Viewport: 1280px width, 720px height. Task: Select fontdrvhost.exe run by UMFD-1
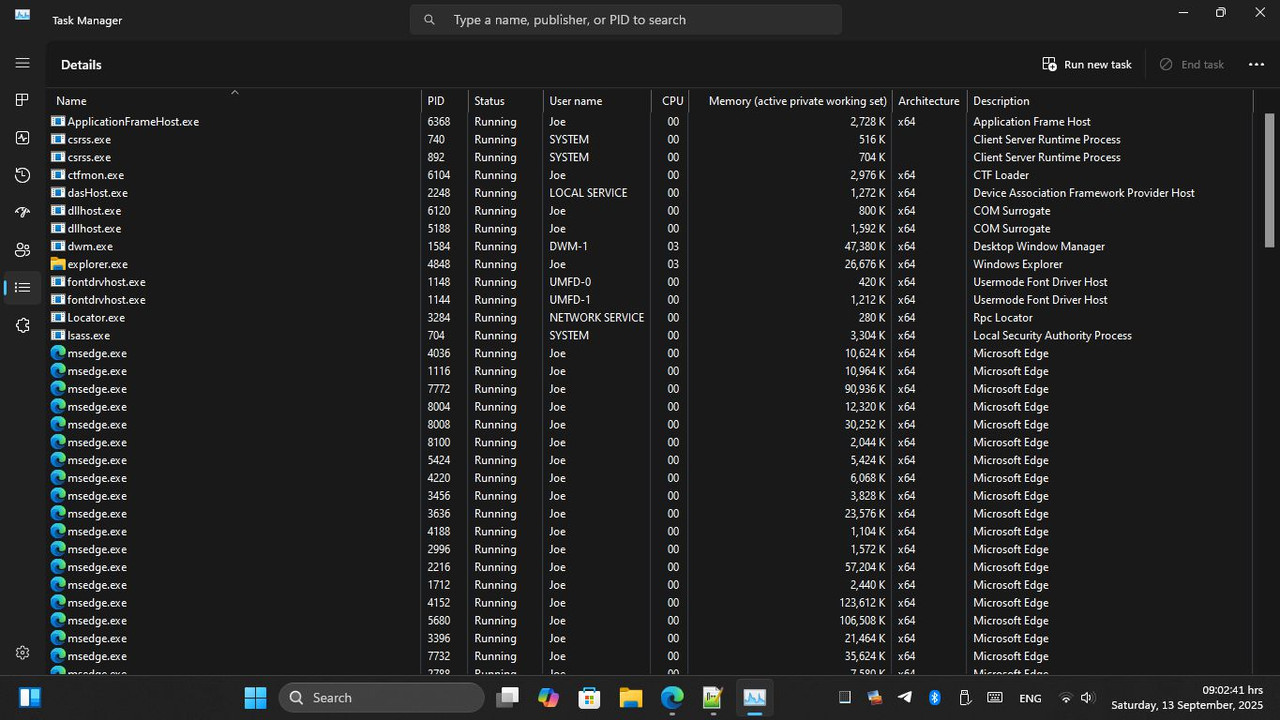tap(651, 300)
